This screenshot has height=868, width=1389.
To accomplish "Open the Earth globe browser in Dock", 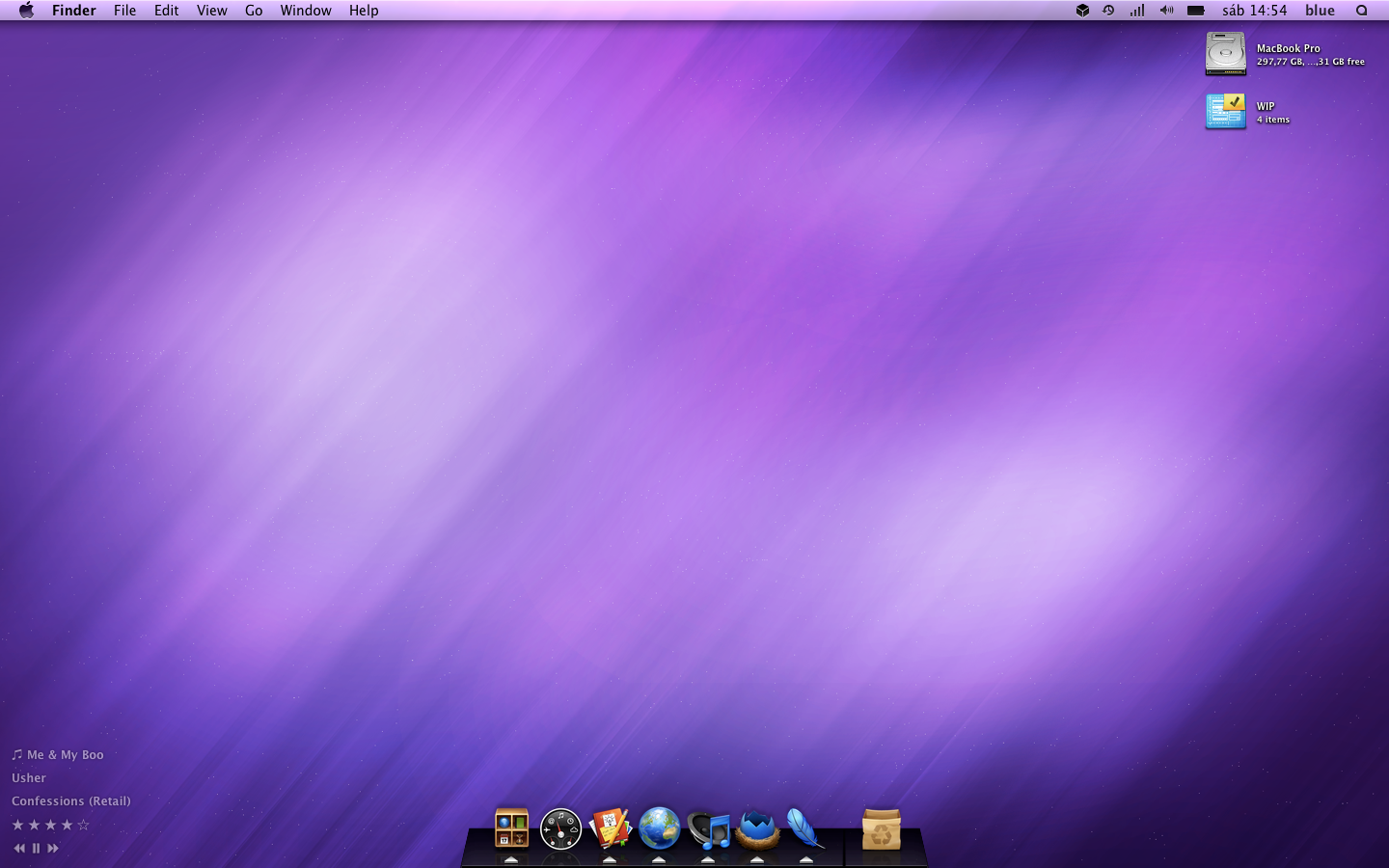I will click(659, 828).
